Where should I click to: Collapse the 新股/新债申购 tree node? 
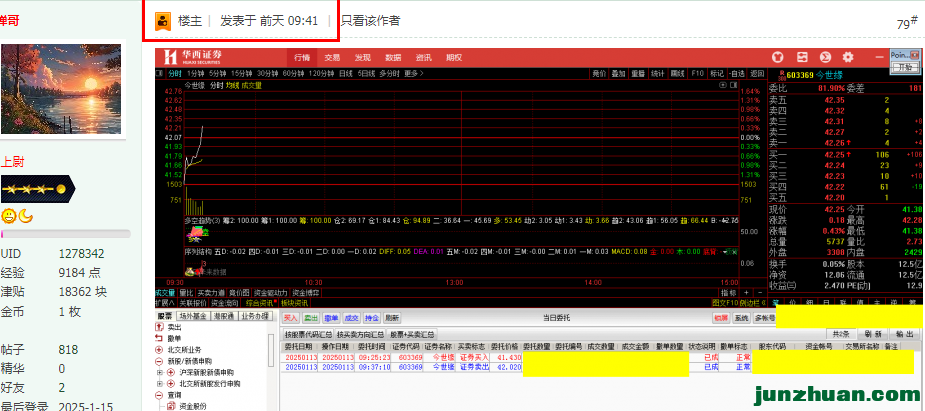point(158,361)
